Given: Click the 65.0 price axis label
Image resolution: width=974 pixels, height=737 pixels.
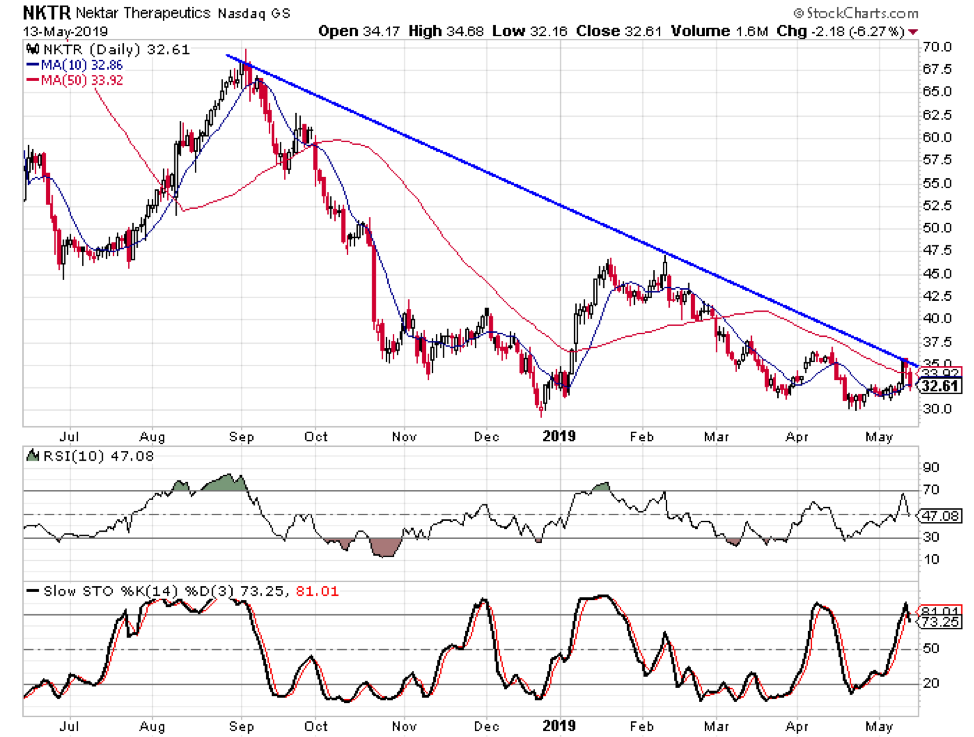Looking at the screenshot, I should tap(937, 91).
